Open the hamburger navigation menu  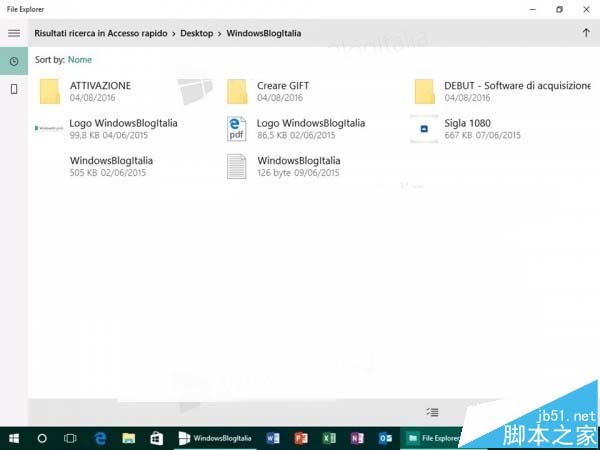[14, 33]
